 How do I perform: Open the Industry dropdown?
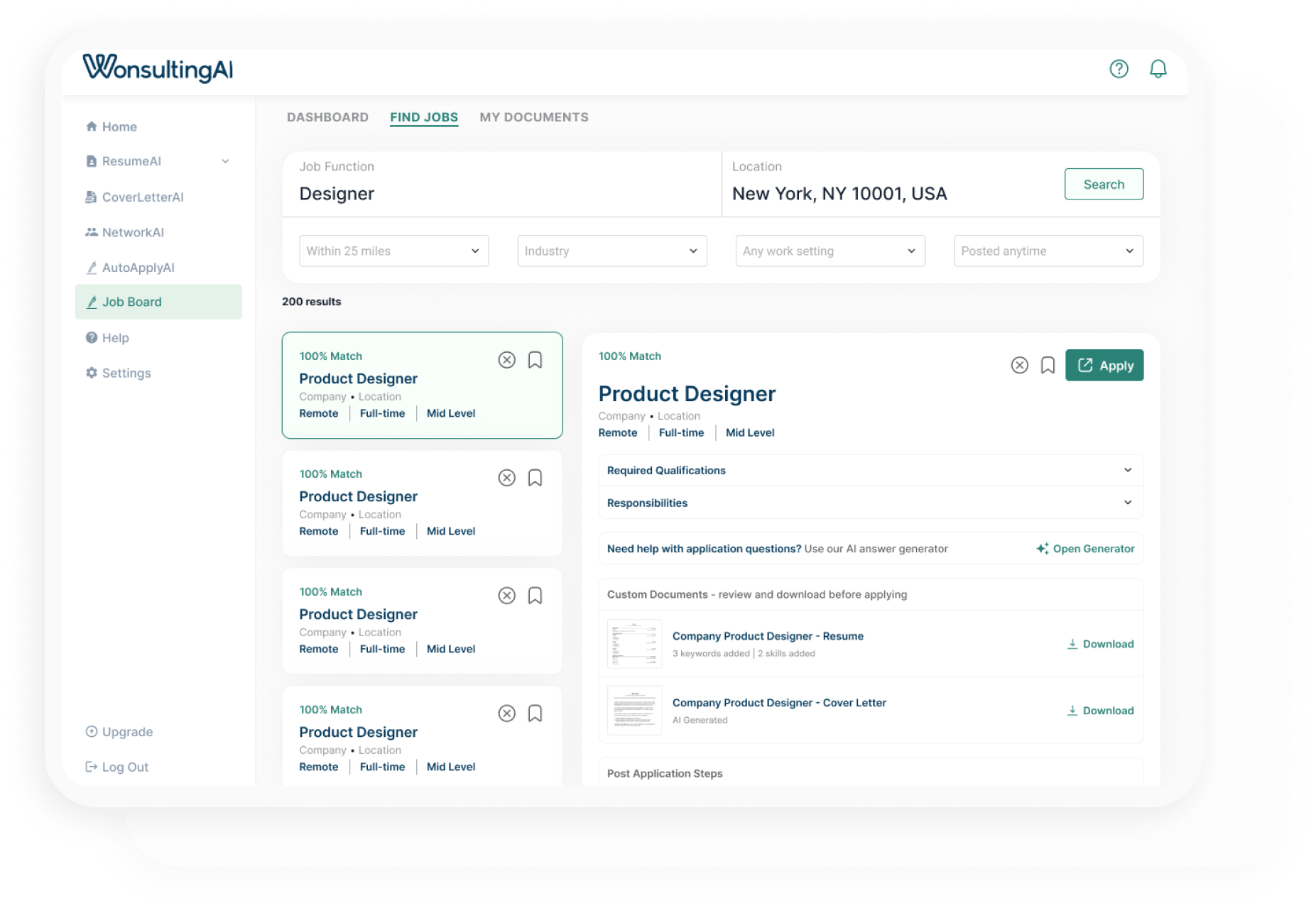[612, 251]
